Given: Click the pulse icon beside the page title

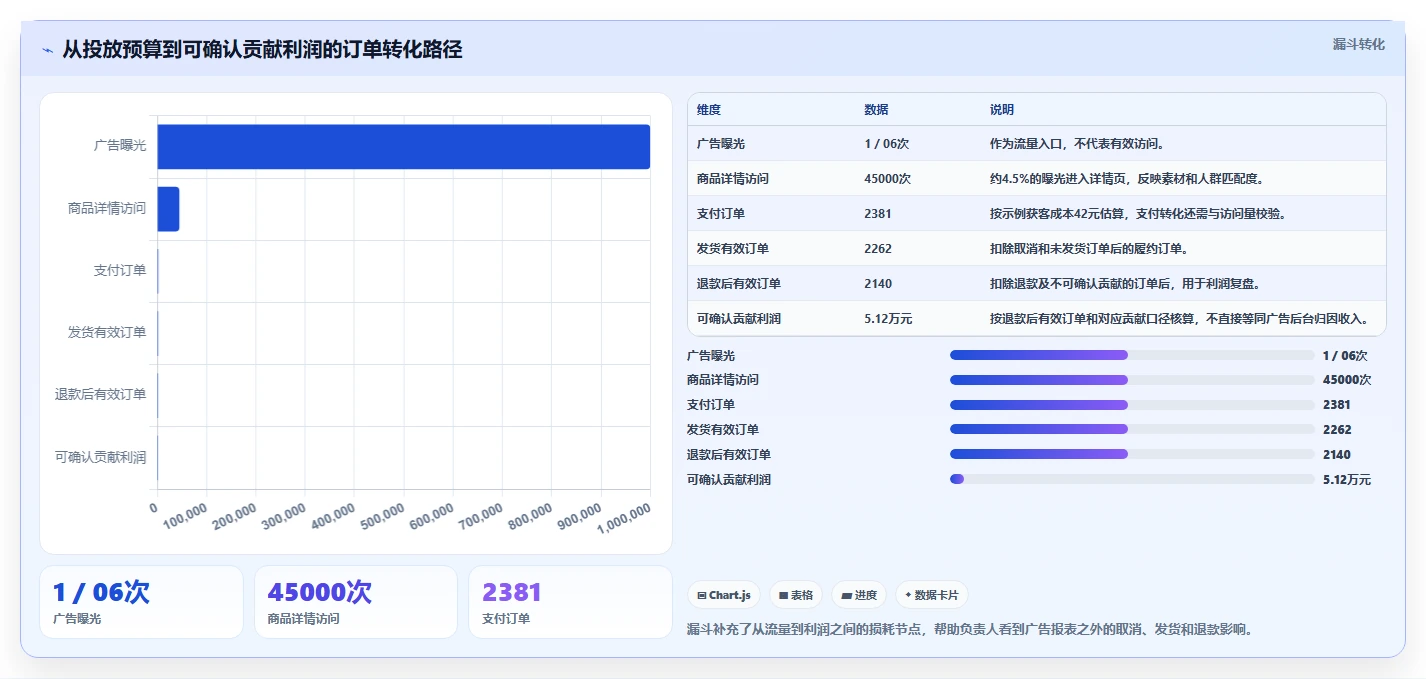Looking at the screenshot, I should click(47, 50).
